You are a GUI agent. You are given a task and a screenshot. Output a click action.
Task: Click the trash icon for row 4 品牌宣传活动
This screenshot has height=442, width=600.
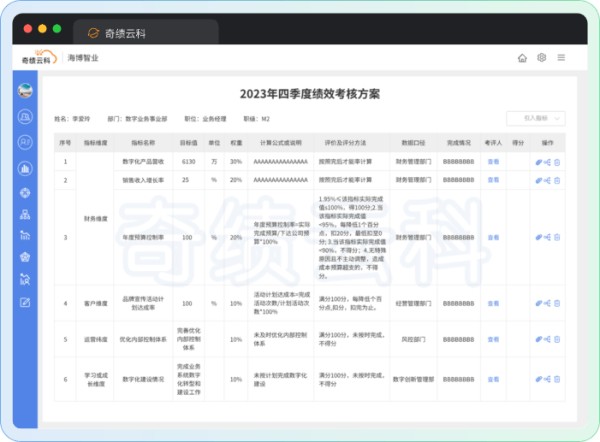click(557, 303)
